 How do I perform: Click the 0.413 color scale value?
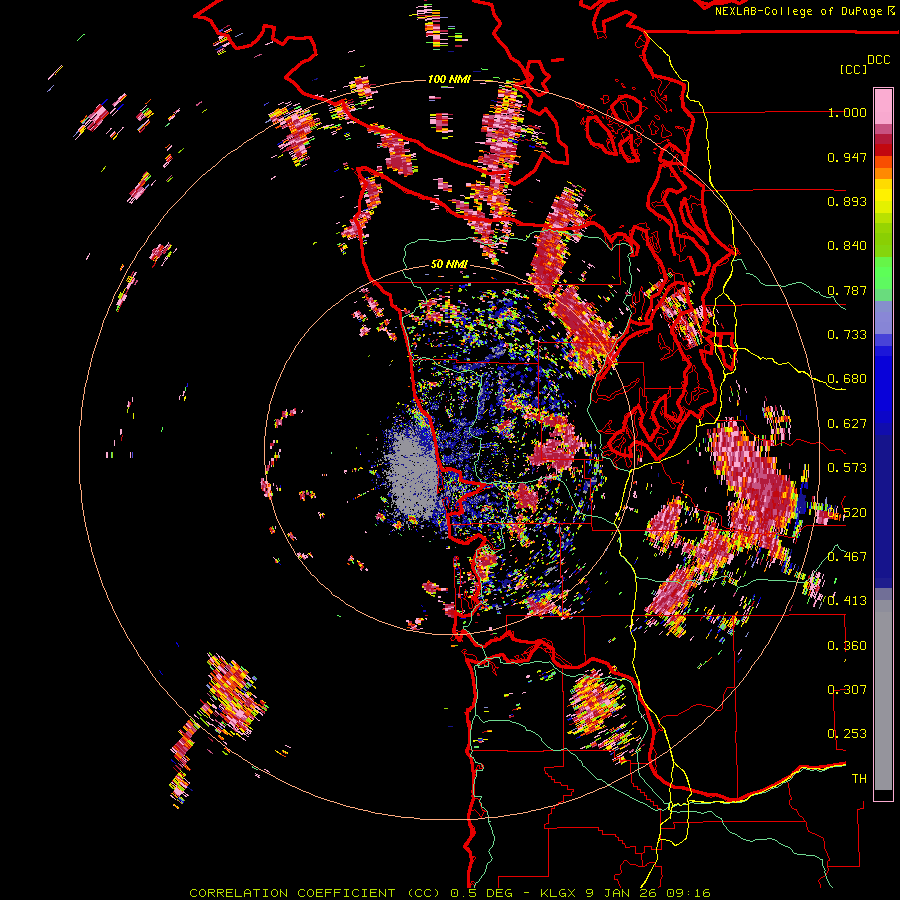(x=847, y=601)
